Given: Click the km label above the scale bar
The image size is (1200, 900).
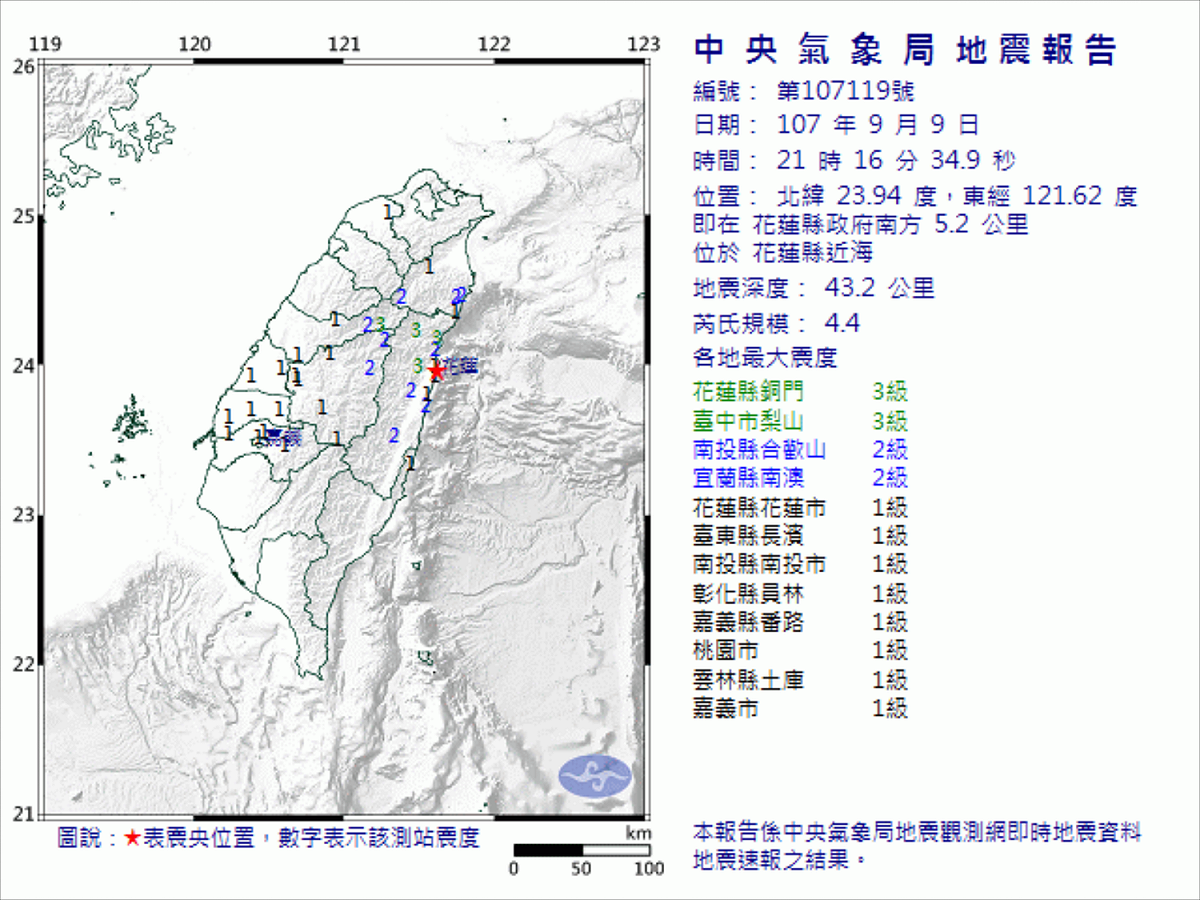Looking at the screenshot, I should tap(637, 832).
